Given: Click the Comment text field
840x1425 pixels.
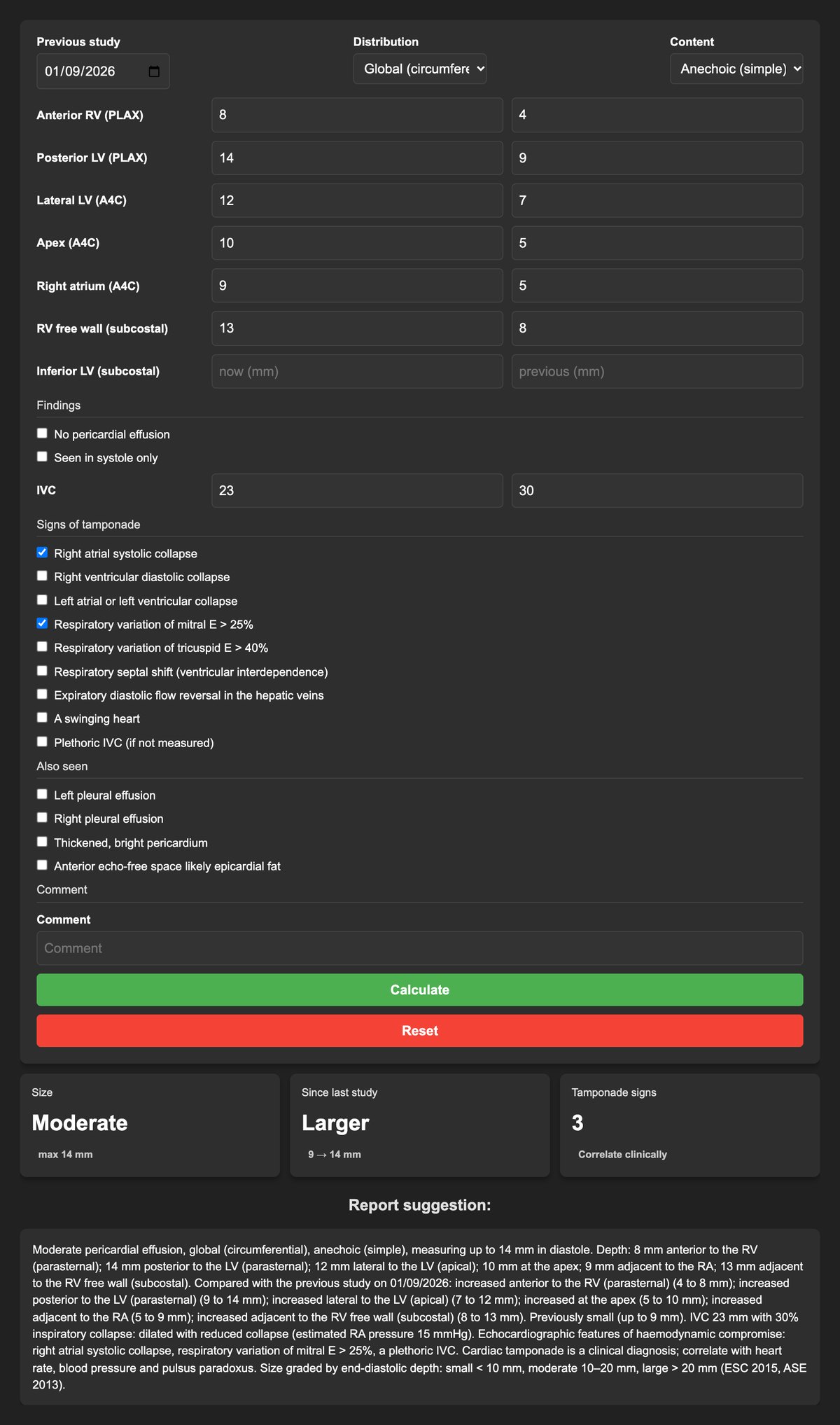Looking at the screenshot, I should 420,948.
